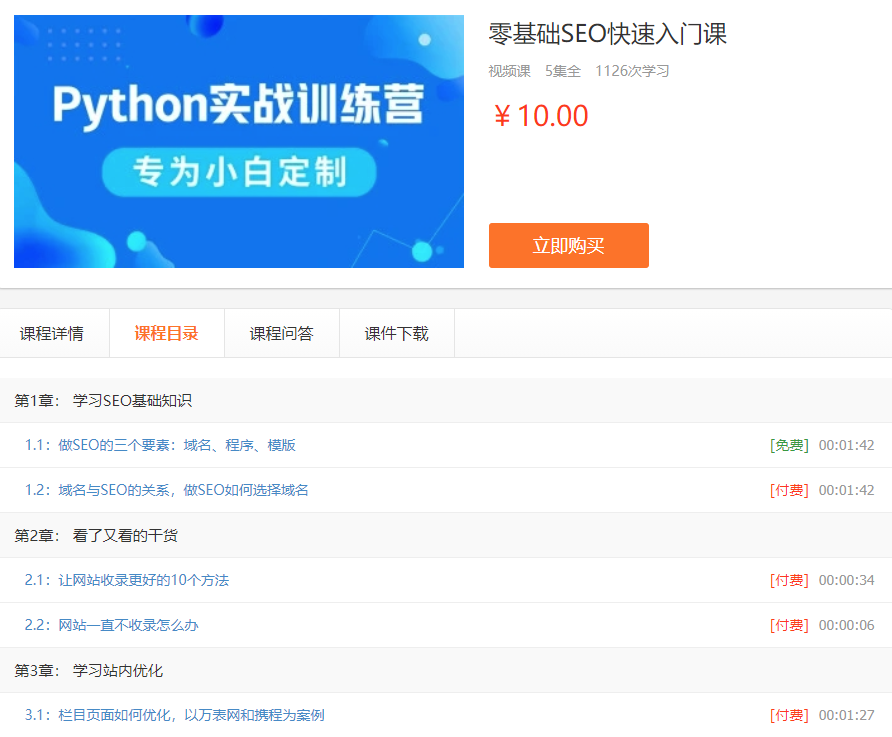Click the 立即购买 buy button
The width and height of the screenshot is (892, 737).
coord(568,245)
